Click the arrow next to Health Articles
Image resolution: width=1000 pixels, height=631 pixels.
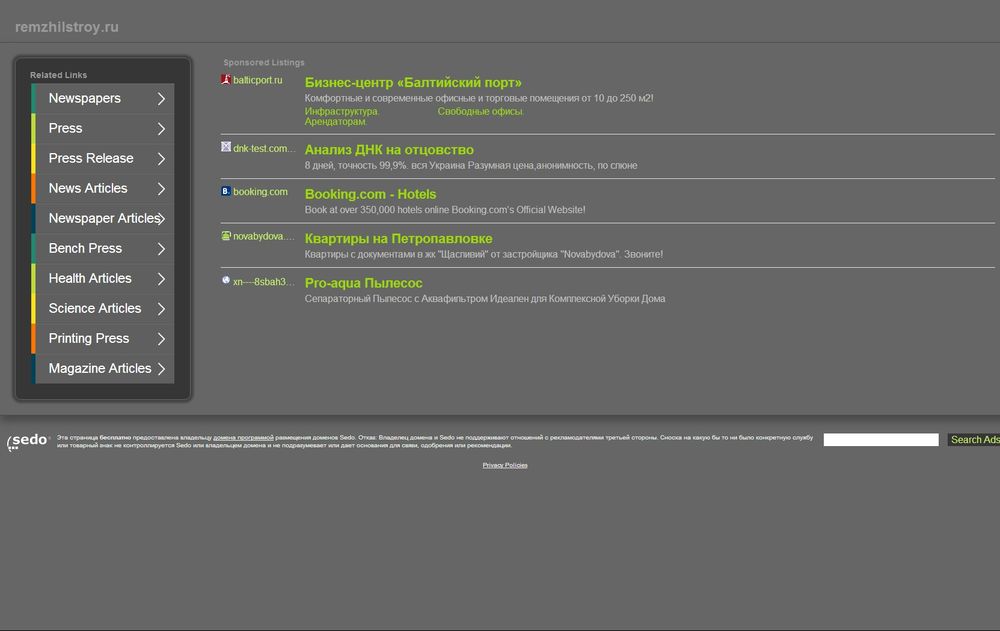161,279
